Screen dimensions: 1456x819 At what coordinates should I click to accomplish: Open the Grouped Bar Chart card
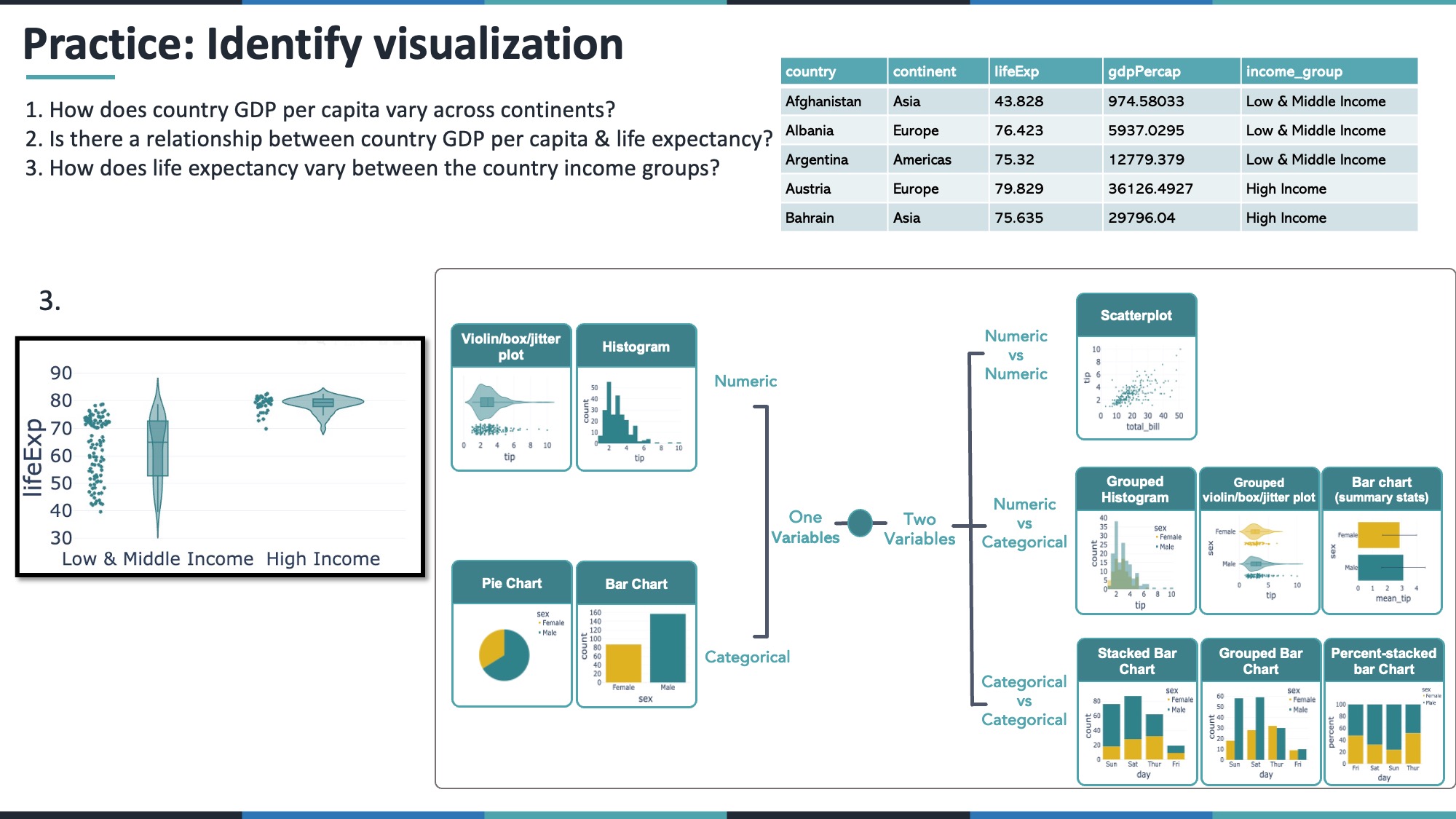[x=1261, y=712]
